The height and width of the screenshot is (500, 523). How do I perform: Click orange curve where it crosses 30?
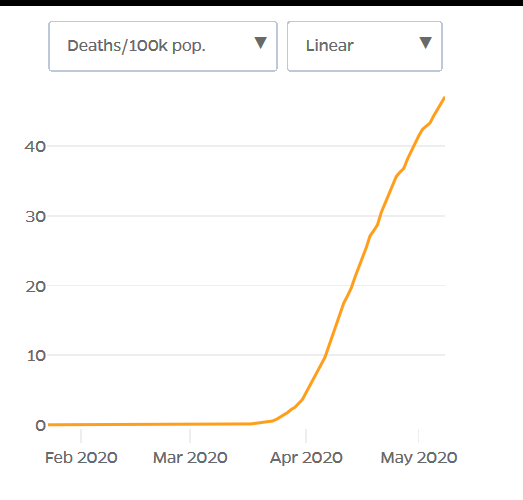381,216
